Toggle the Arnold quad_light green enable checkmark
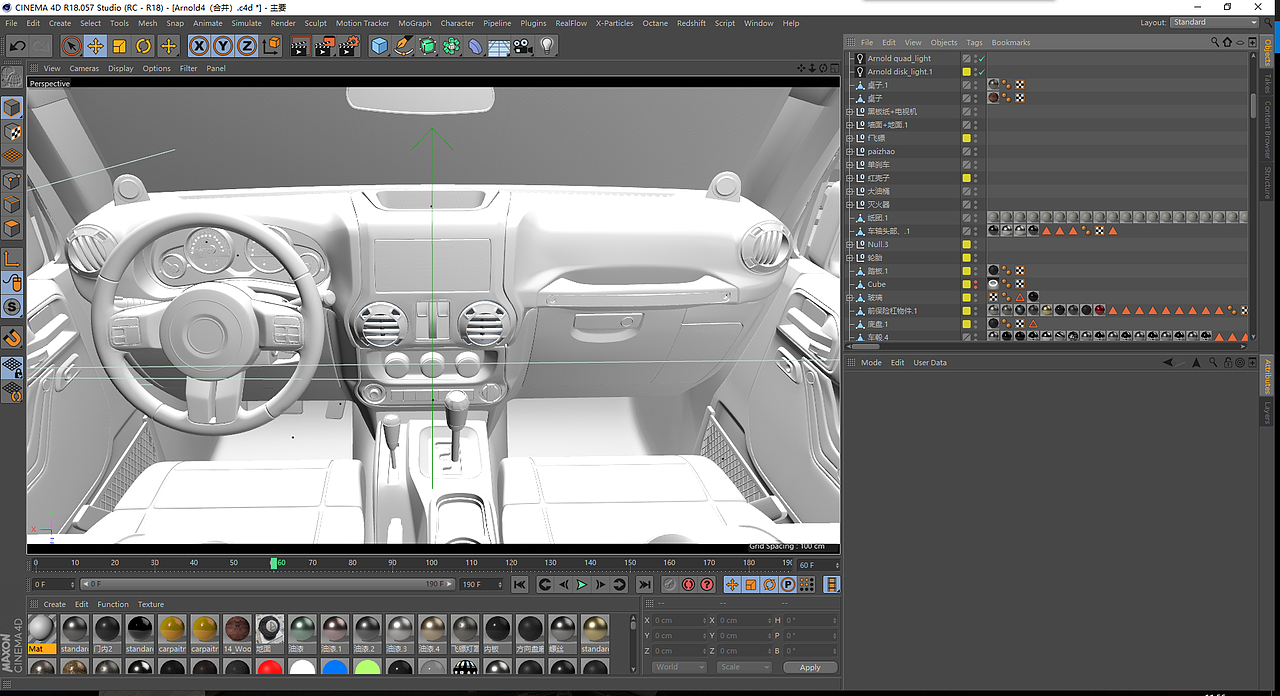The height and width of the screenshot is (696, 1280). pyautogui.click(x=982, y=59)
